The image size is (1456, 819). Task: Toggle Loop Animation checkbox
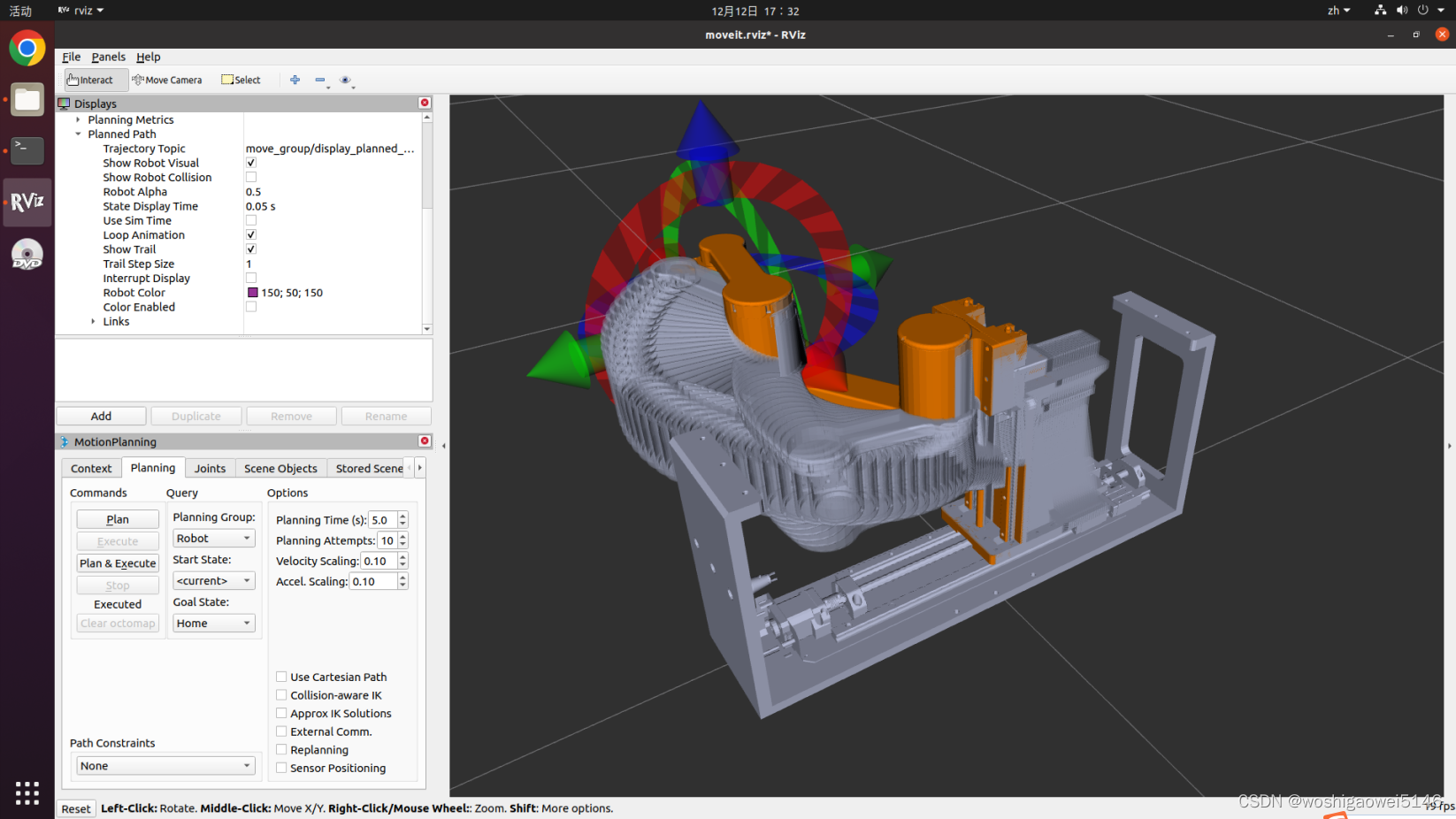tap(251, 234)
